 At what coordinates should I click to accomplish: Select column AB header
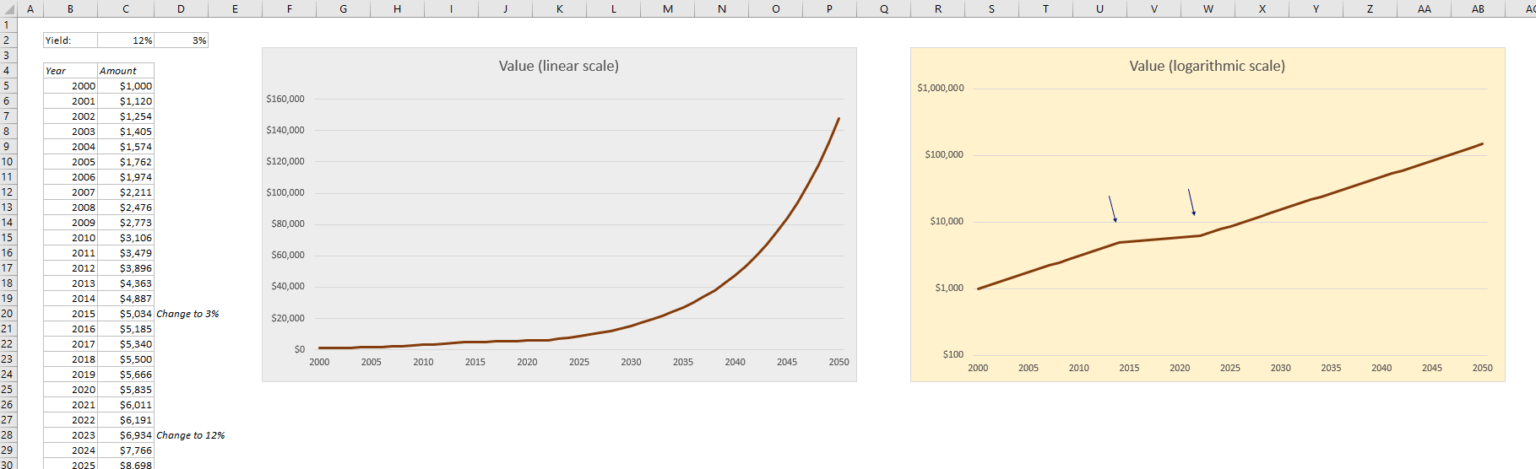pyautogui.click(x=1479, y=8)
